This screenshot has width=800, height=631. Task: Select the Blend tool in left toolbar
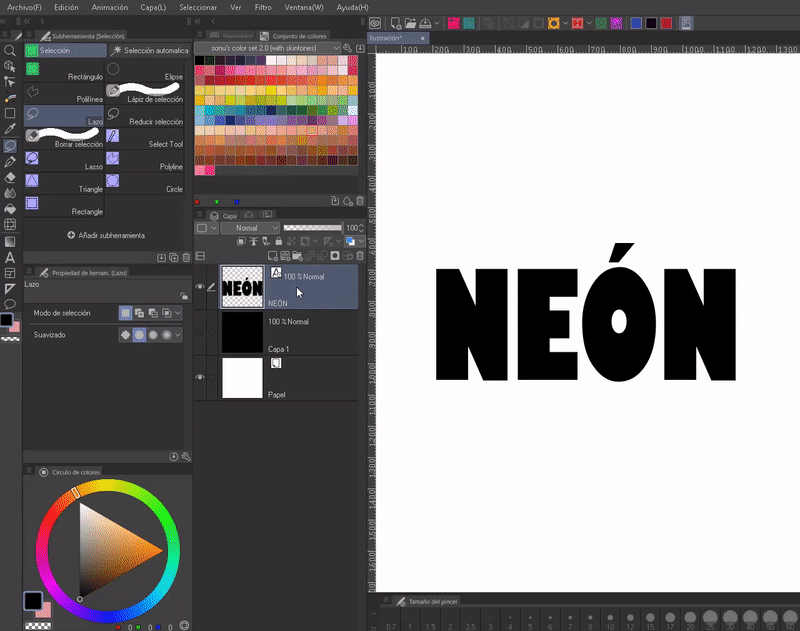point(10,193)
